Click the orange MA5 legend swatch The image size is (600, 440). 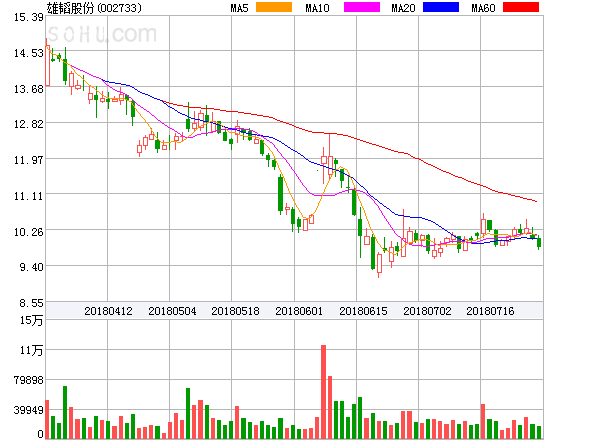[274, 7]
